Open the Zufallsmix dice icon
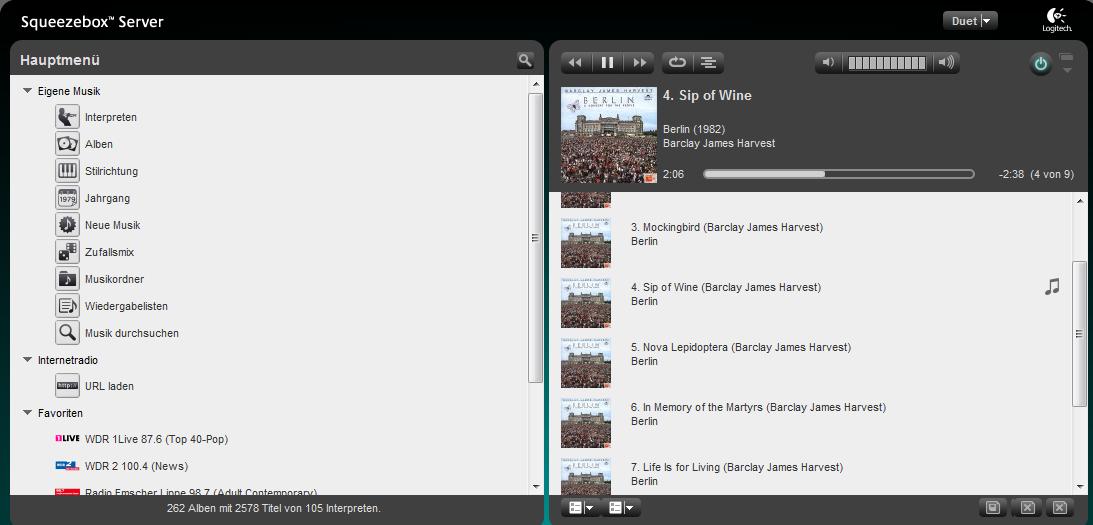Image resolution: width=1093 pixels, height=525 pixels. 67,252
